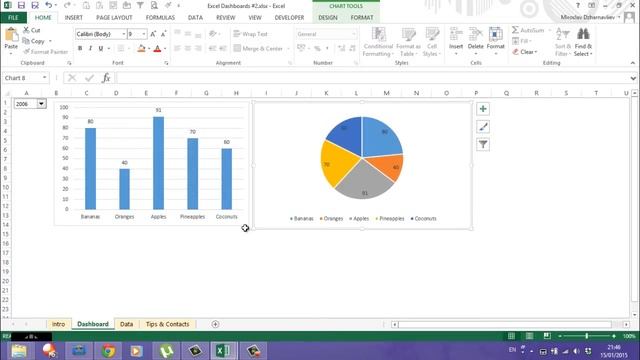Open the FILE tab
640x360 pixels.
click(x=13, y=18)
